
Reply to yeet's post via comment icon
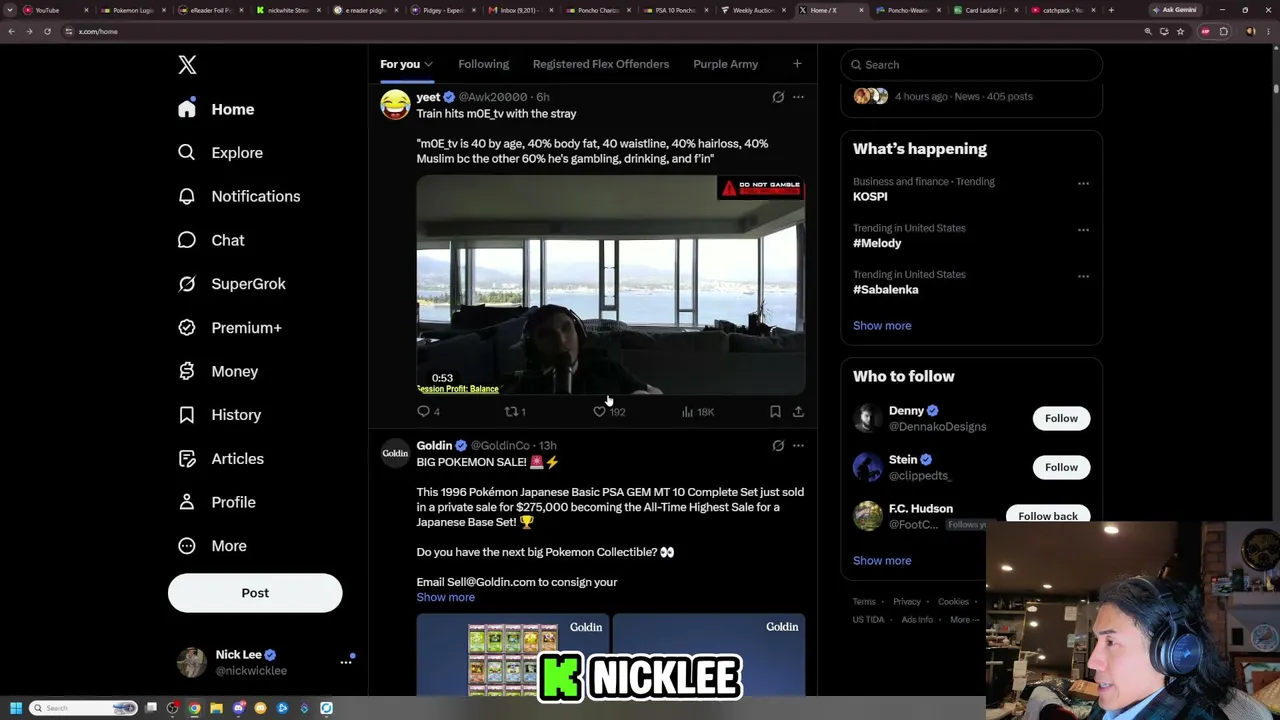(x=423, y=411)
